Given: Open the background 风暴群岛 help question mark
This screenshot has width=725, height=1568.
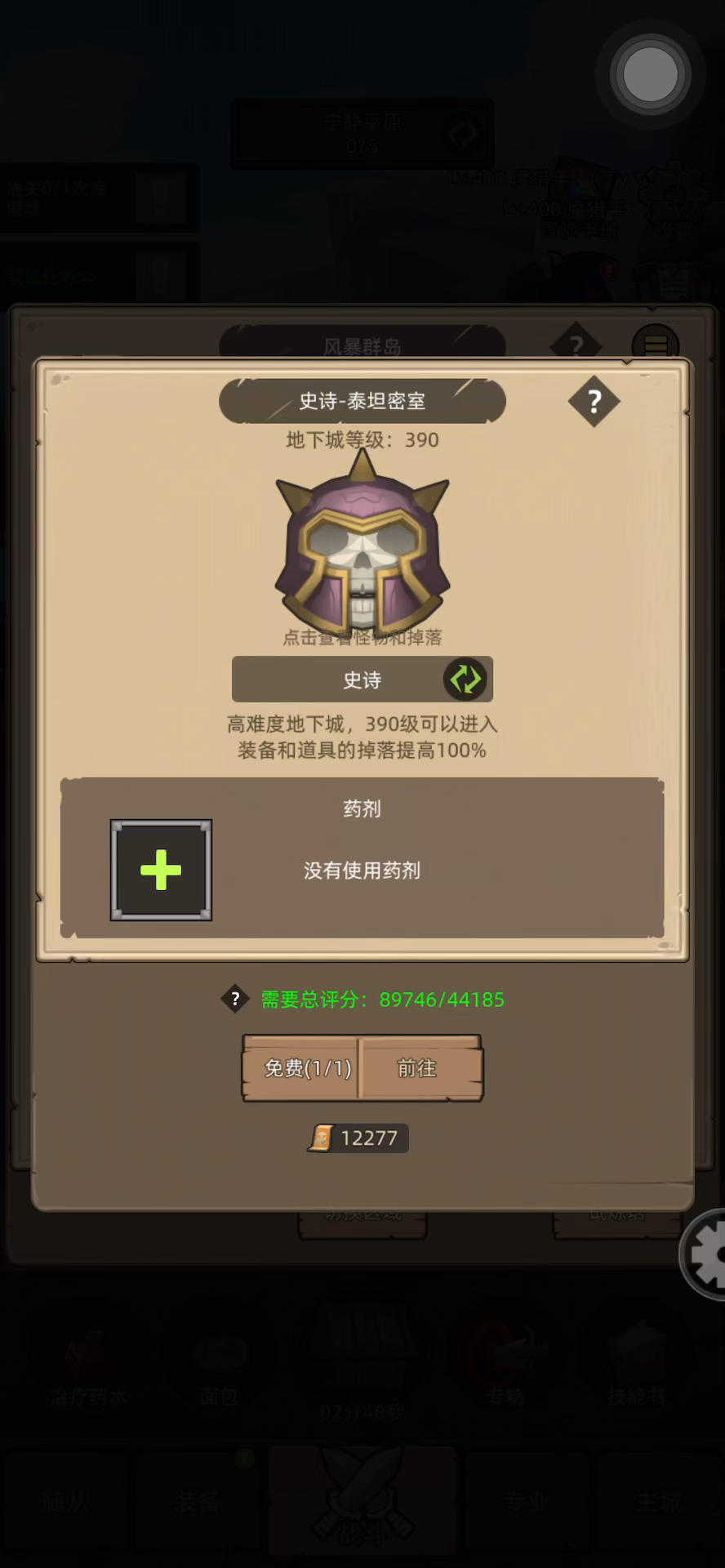Looking at the screenshot, I should (576, 345).
